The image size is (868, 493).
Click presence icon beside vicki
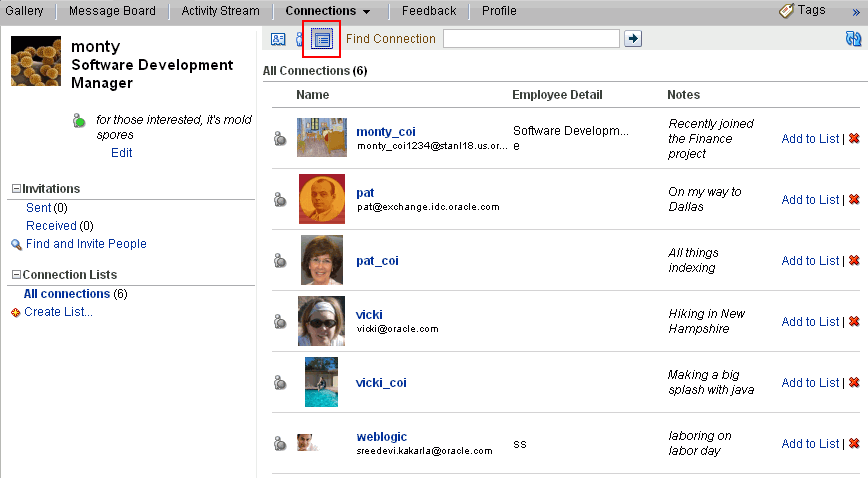(280, 321)
